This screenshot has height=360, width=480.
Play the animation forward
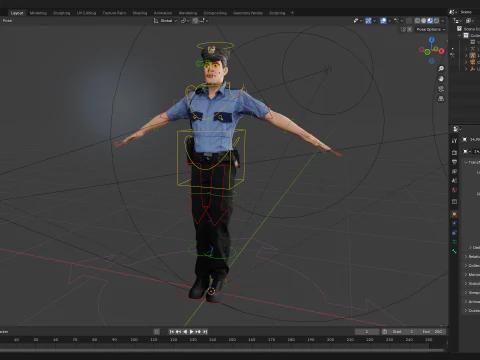coord(192,332)
